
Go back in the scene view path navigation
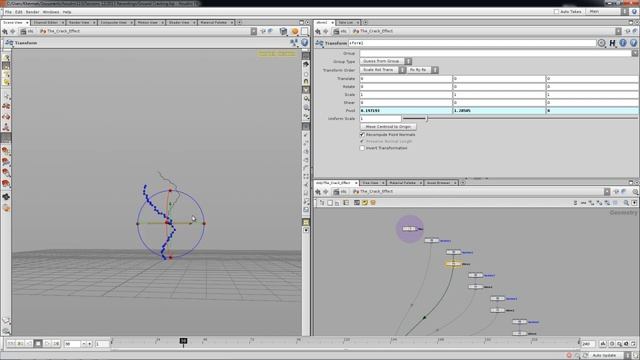5,31
